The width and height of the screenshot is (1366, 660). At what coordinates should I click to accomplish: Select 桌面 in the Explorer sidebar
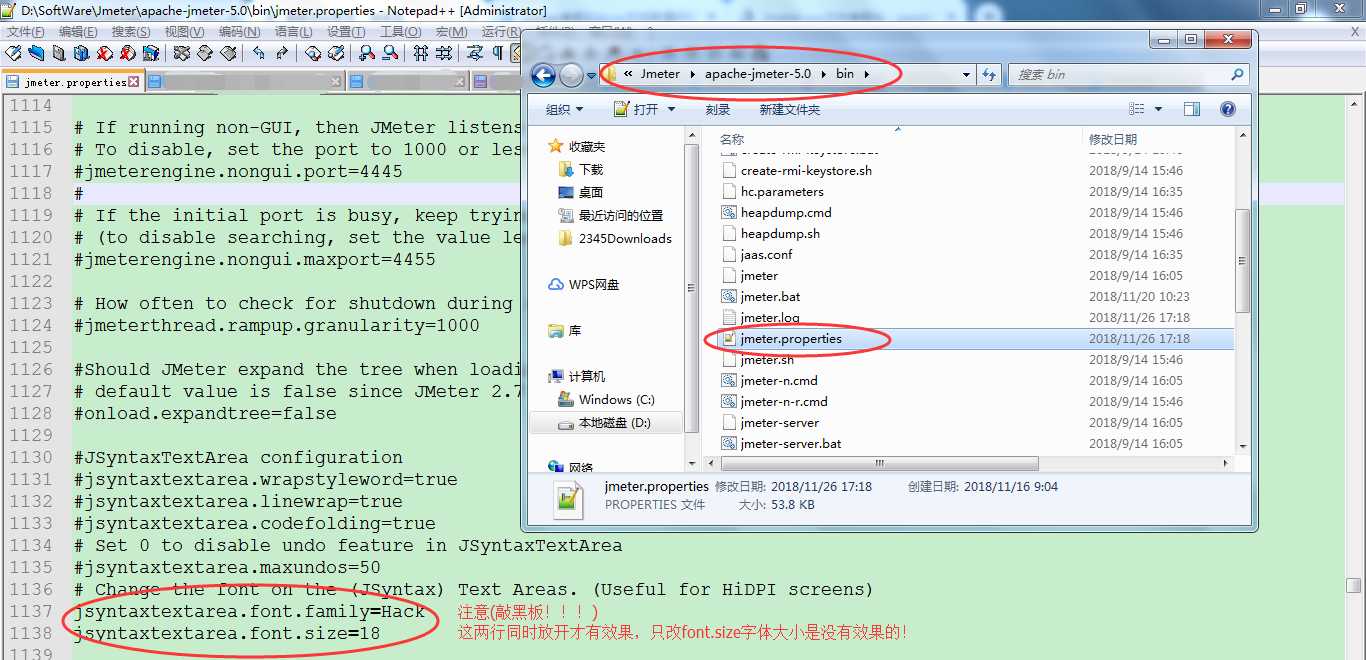click(581, 192)
